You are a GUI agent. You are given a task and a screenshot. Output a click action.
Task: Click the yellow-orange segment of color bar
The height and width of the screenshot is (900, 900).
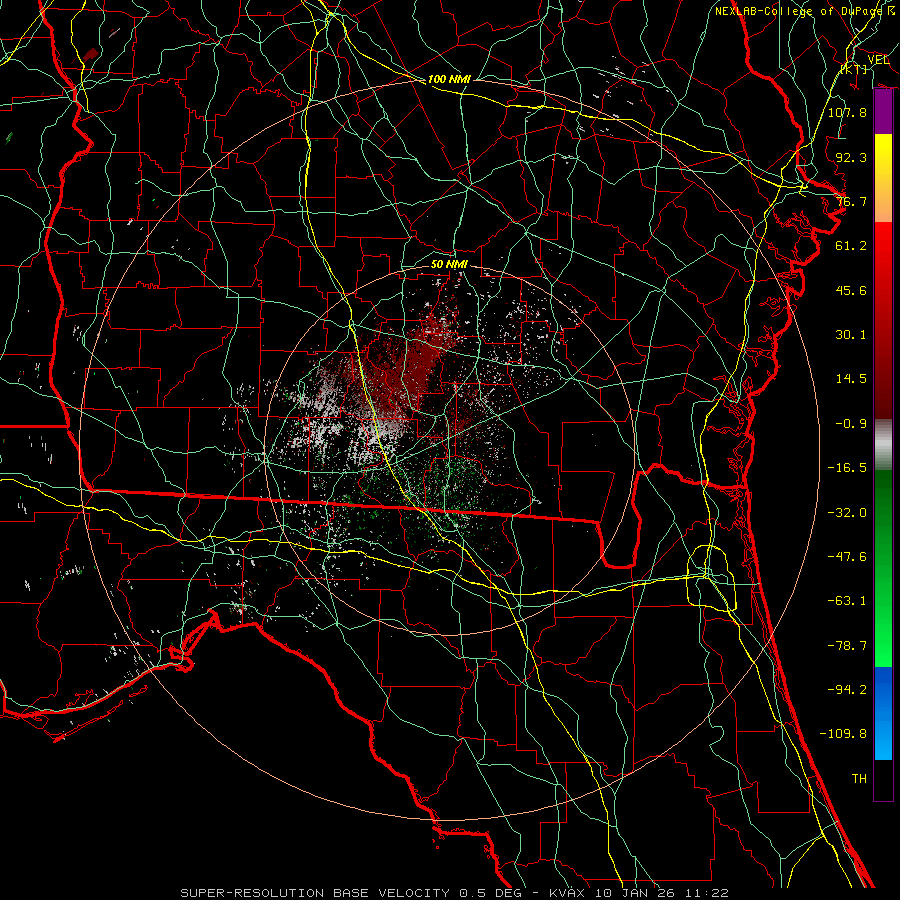click(883, 178)
